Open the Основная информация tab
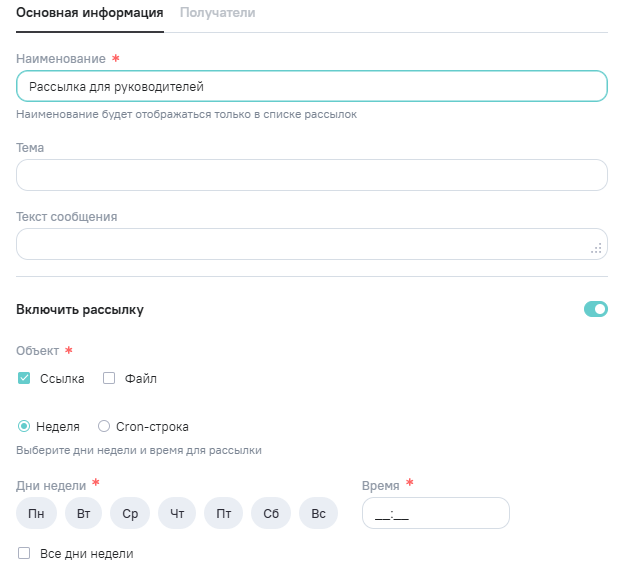Image resolution: width=623 pixels, height=562 pixels. point(90,13)
